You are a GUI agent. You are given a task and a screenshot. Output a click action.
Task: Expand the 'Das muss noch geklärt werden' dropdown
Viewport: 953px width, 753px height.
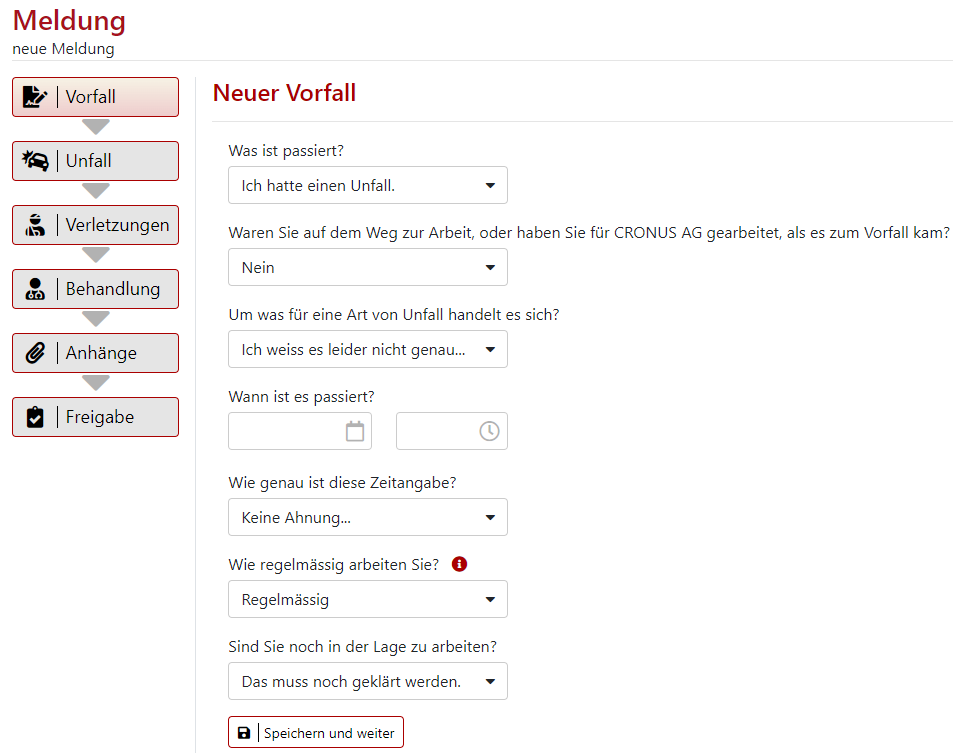367,681
